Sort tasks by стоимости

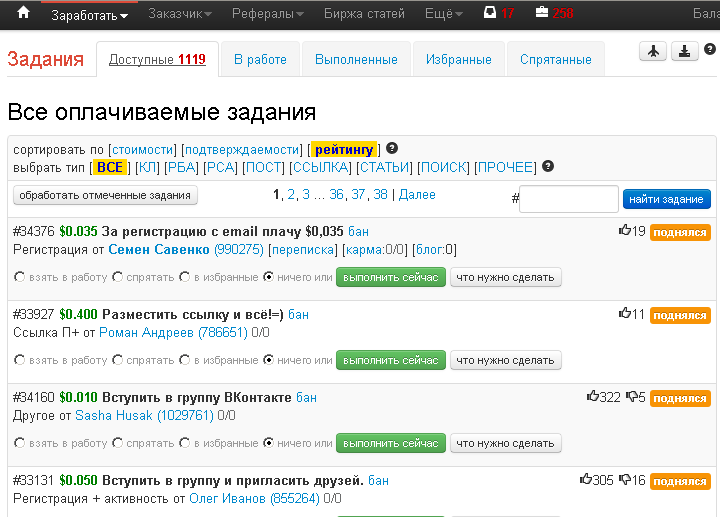coord(142,150)
